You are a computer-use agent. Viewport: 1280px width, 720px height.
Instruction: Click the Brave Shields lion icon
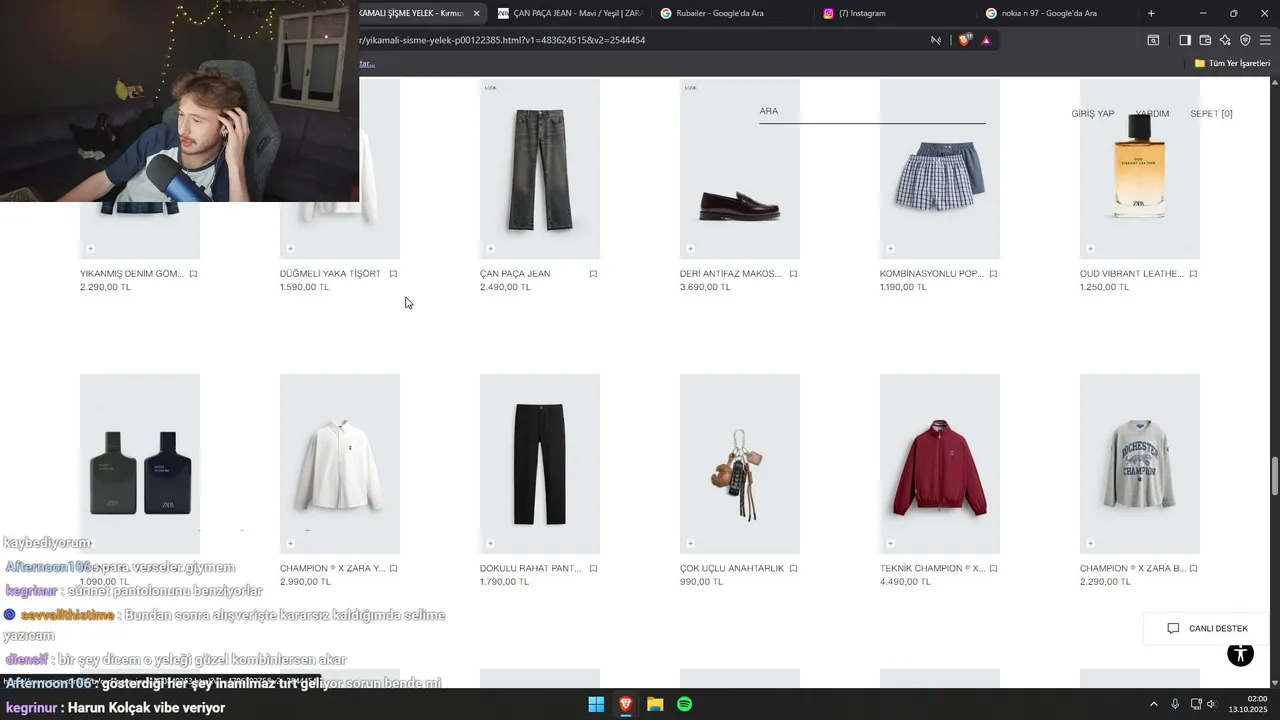964,40
